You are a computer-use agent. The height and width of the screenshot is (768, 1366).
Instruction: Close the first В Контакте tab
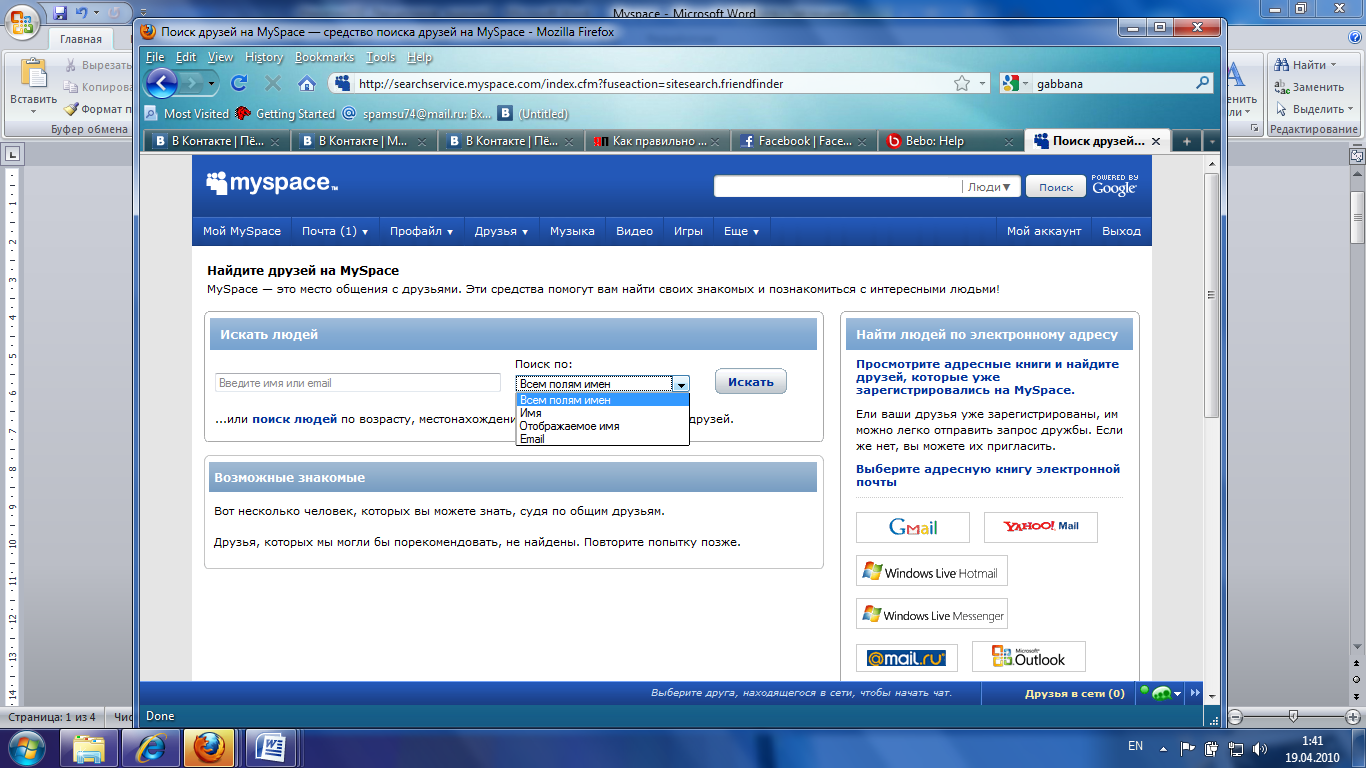point(276,142)
